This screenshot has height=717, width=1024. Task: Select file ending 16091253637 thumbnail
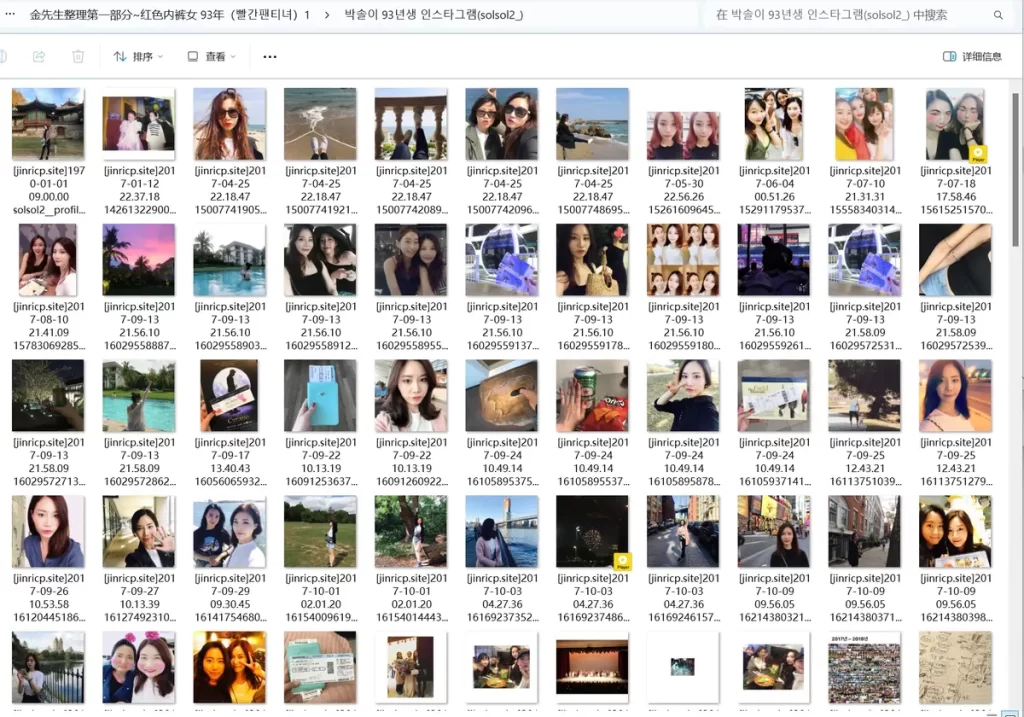pyautogui.click(x=320, y=396)
